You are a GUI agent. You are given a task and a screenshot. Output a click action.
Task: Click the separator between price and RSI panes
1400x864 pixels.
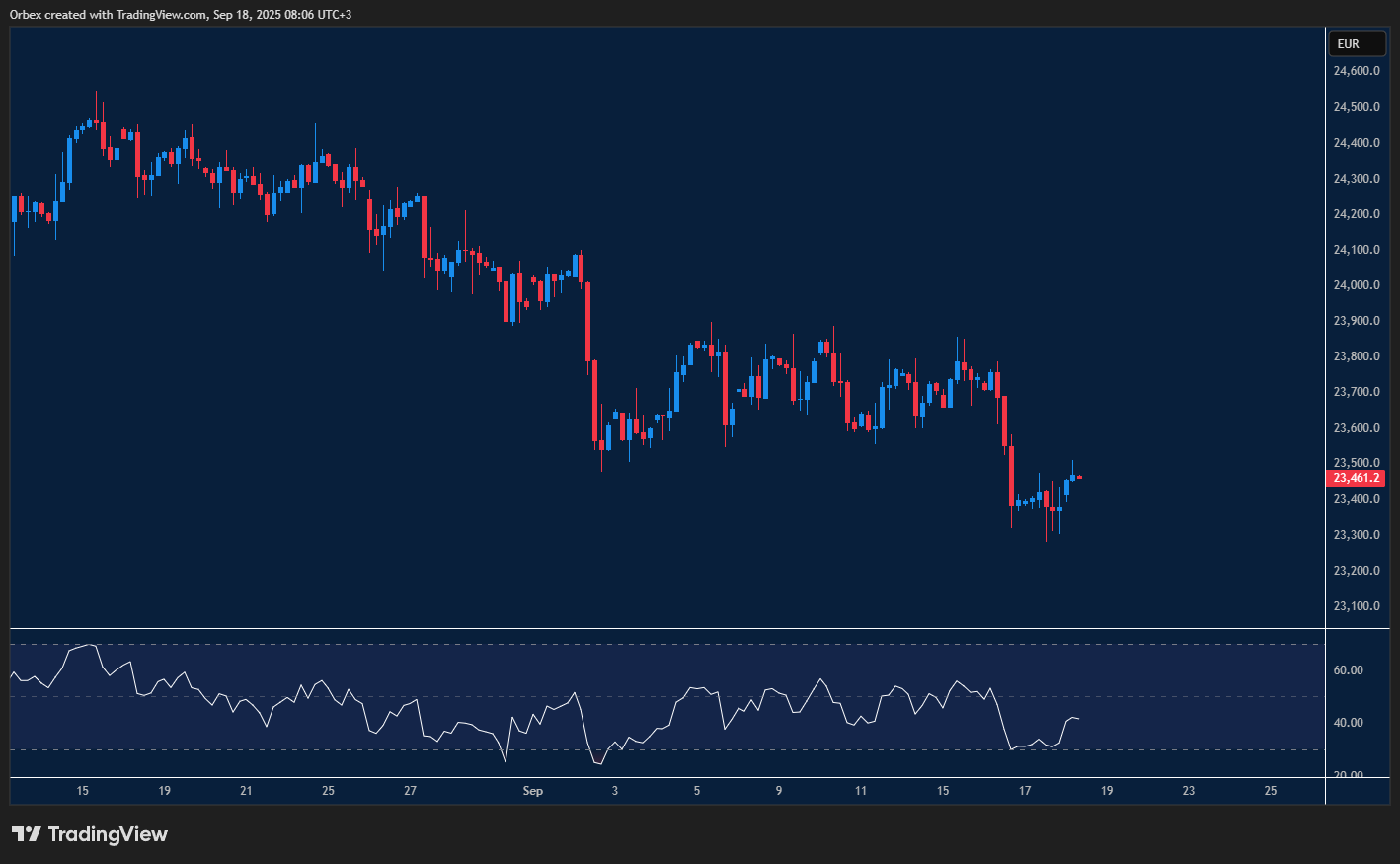click(x=666, y=628)
